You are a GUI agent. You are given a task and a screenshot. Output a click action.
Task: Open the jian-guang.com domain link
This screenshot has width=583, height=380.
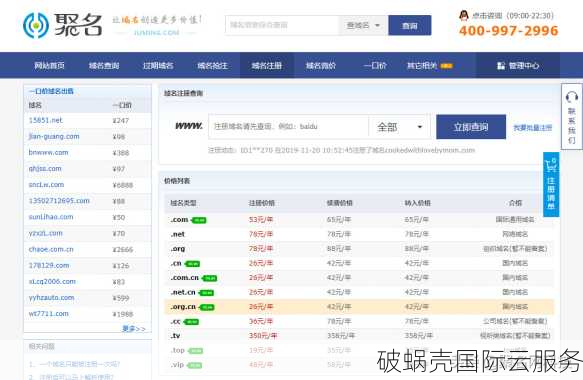[x=54, y=136]
